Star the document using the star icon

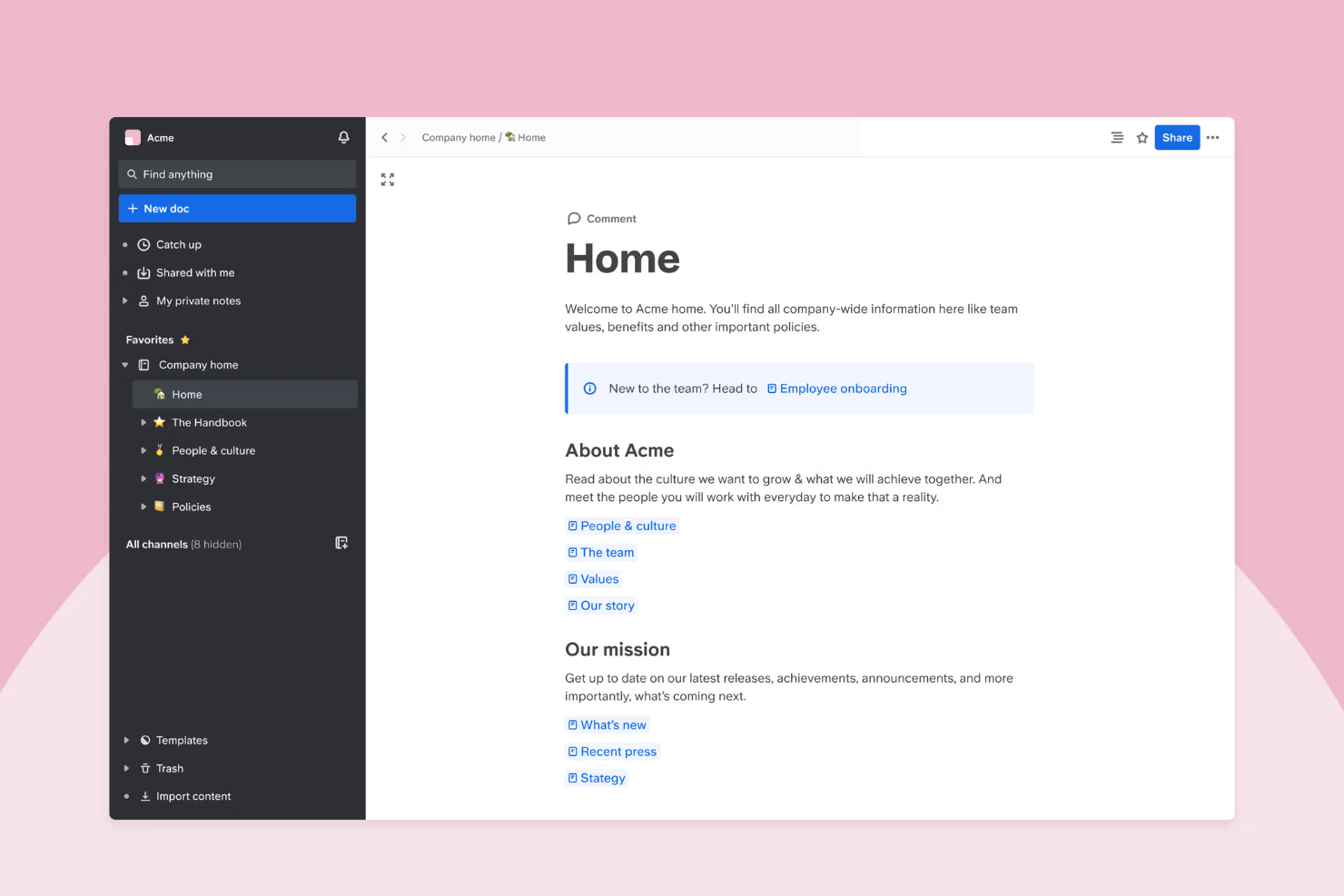pos(1142,137)
